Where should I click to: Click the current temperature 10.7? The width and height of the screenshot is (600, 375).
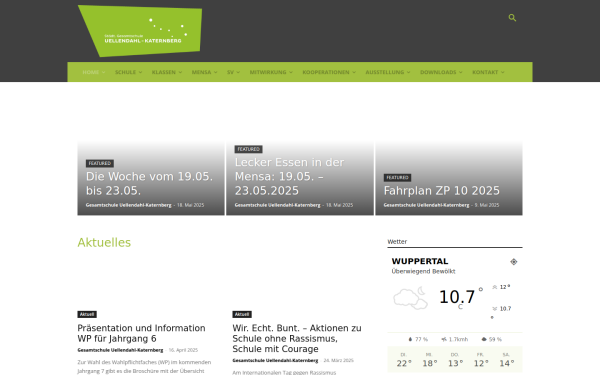point(457,297)
